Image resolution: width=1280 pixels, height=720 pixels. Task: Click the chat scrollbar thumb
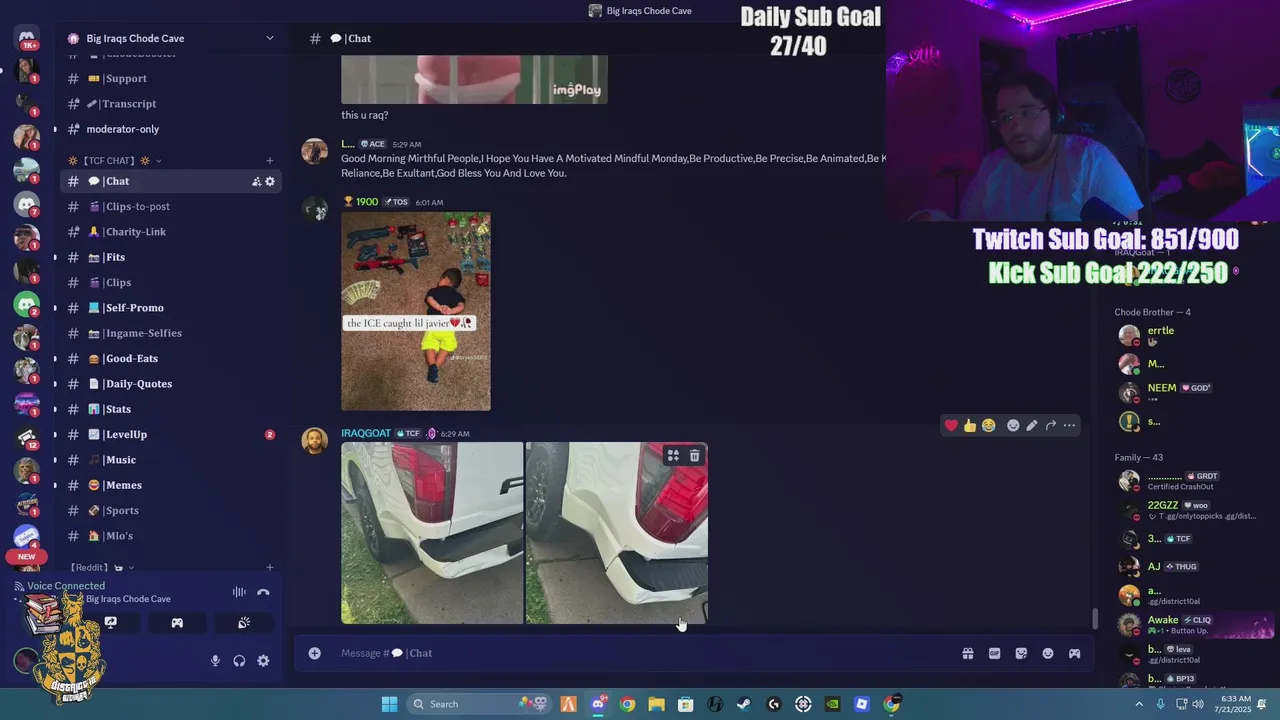click(x=1095, y=619)
